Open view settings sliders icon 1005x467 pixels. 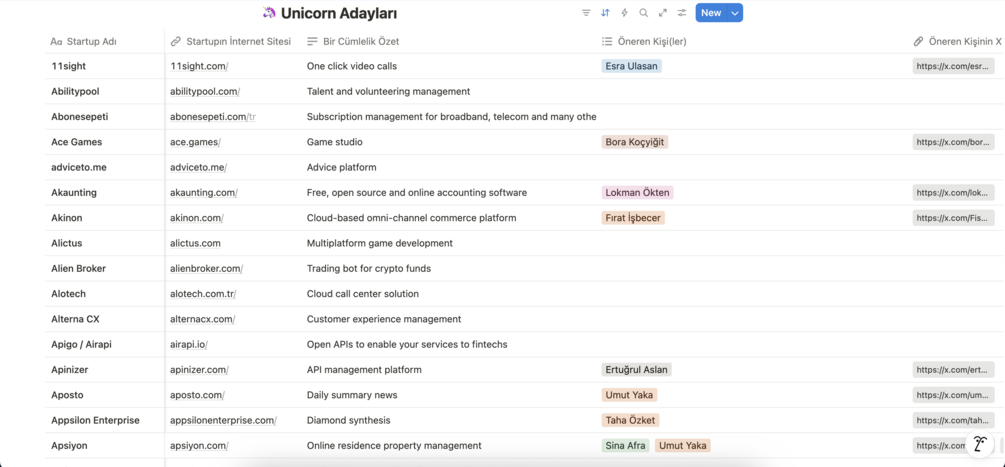pyautogui.click(x=682, y=13)
